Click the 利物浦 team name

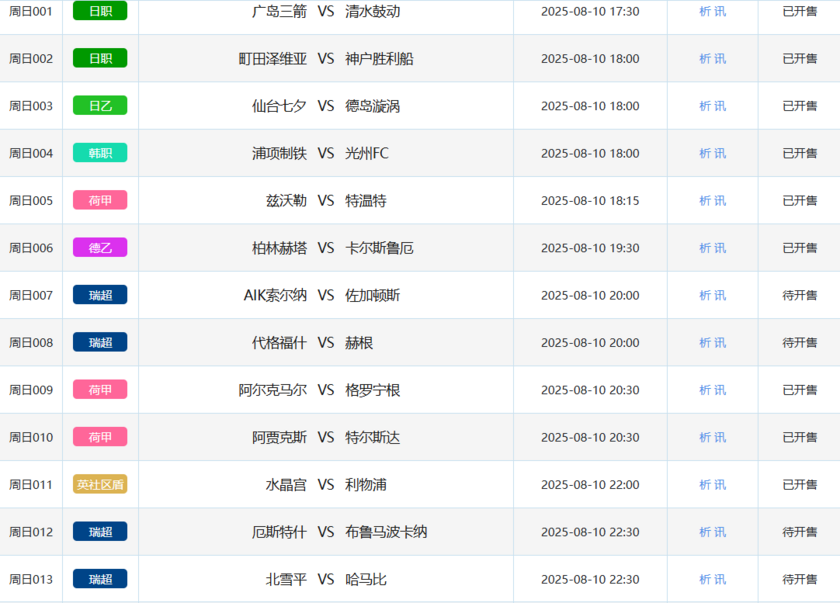[x=366, y=484]
